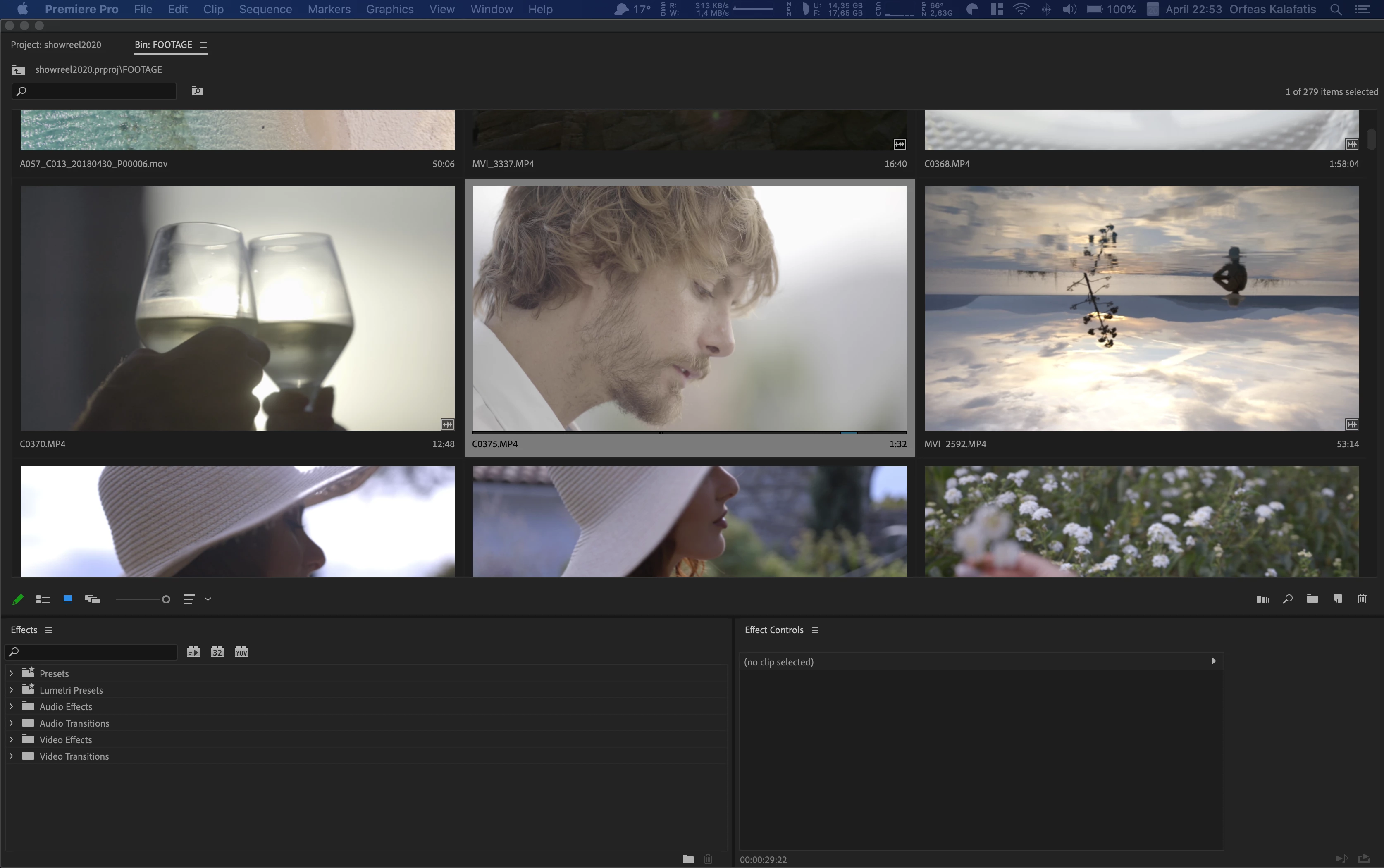Click the Automate to Sequence icon
The width and height of the screenshot is (1384, 868).
(x=1262, y=599)
